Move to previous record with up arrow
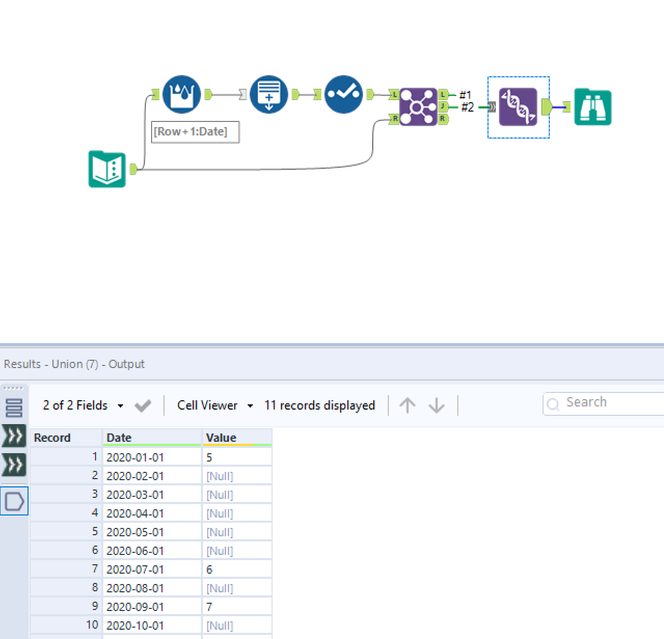 pyautogui.click(x=407, y=405)
